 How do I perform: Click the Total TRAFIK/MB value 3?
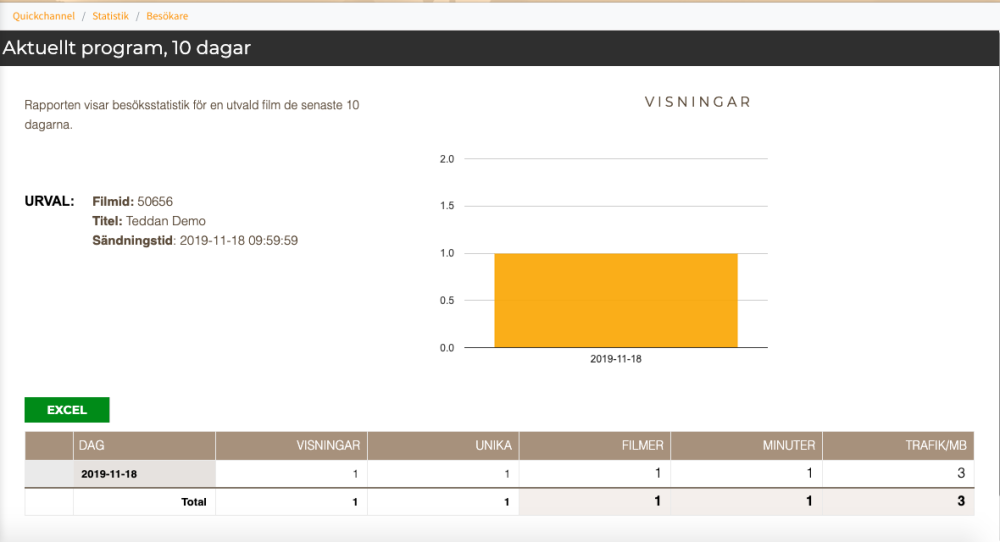(961, 501)
